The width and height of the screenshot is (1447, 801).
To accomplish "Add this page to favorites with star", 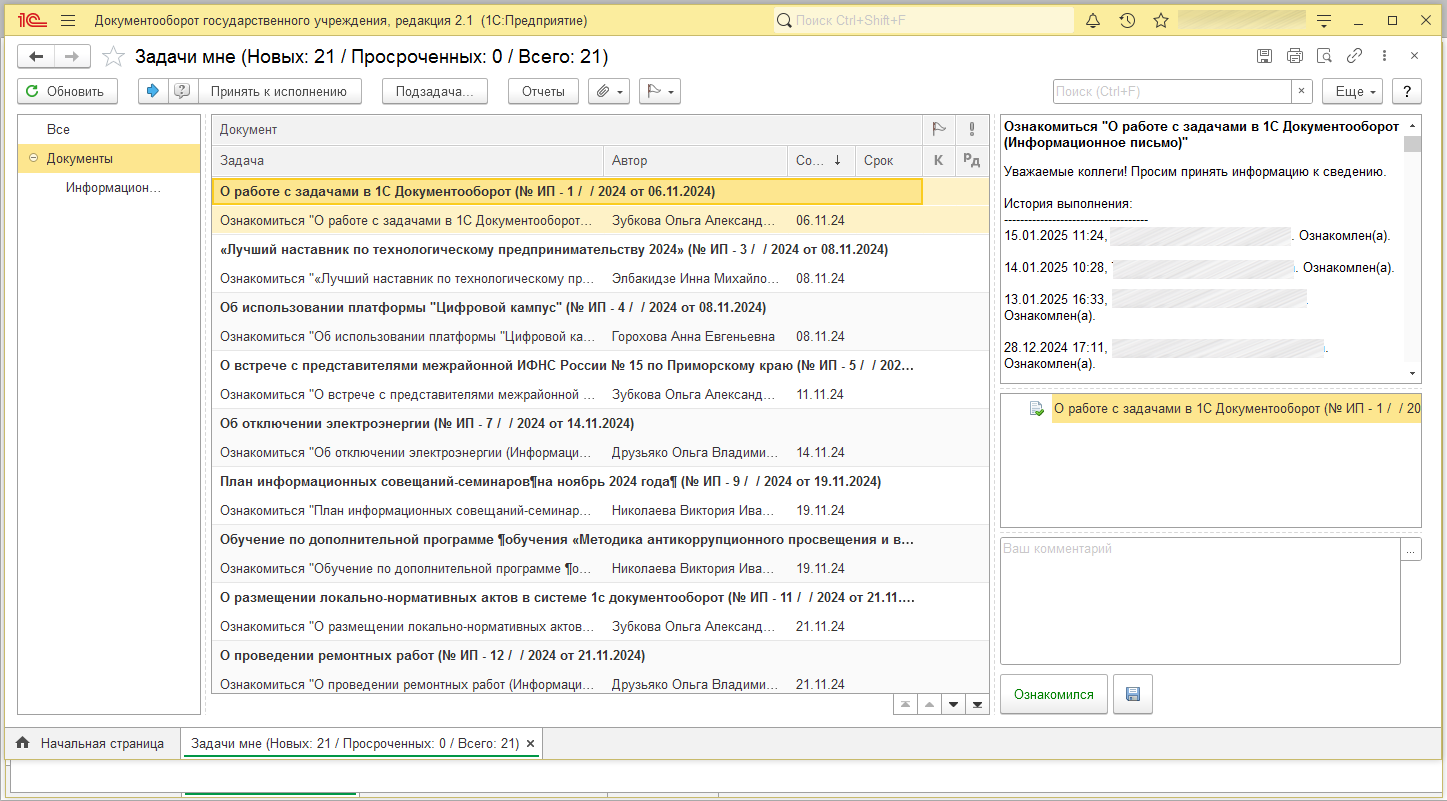I will [x=114, y=57].
